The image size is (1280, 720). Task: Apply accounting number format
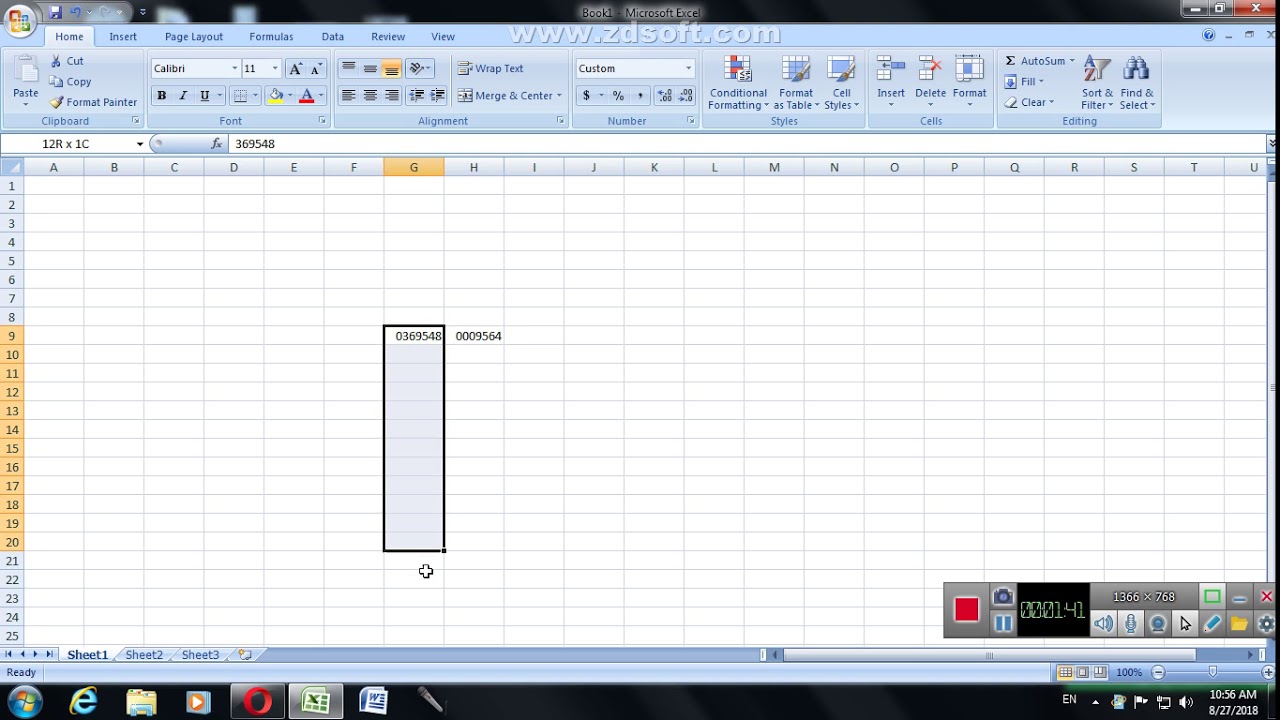(x=586, y=96)
